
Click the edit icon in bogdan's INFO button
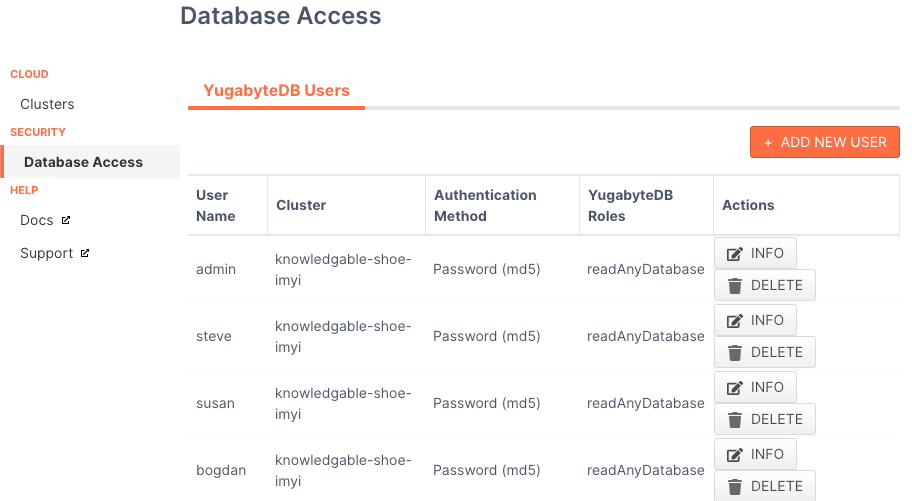click(735, 454)
